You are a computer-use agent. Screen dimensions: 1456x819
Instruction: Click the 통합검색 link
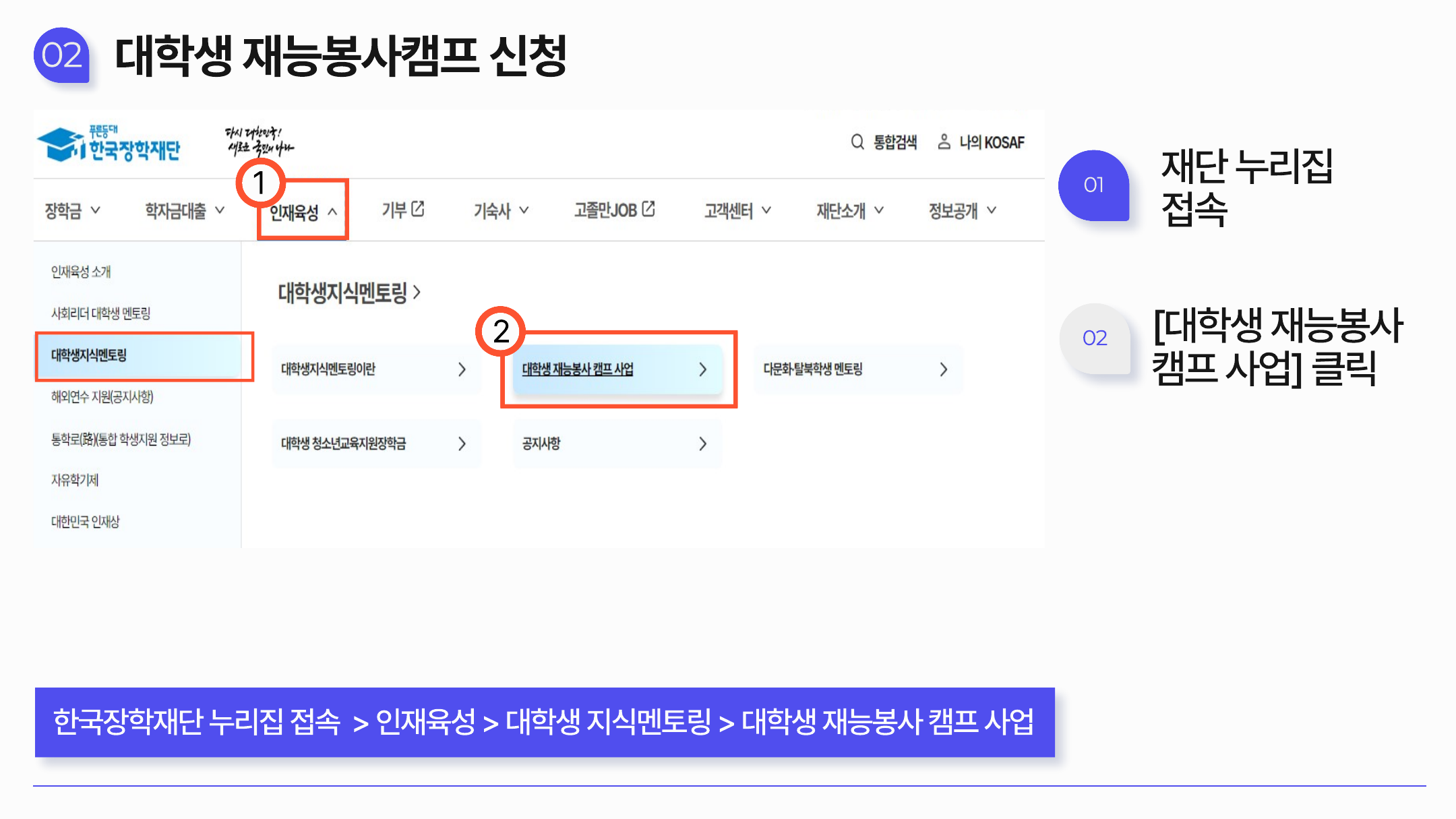[x=895, y=142]
